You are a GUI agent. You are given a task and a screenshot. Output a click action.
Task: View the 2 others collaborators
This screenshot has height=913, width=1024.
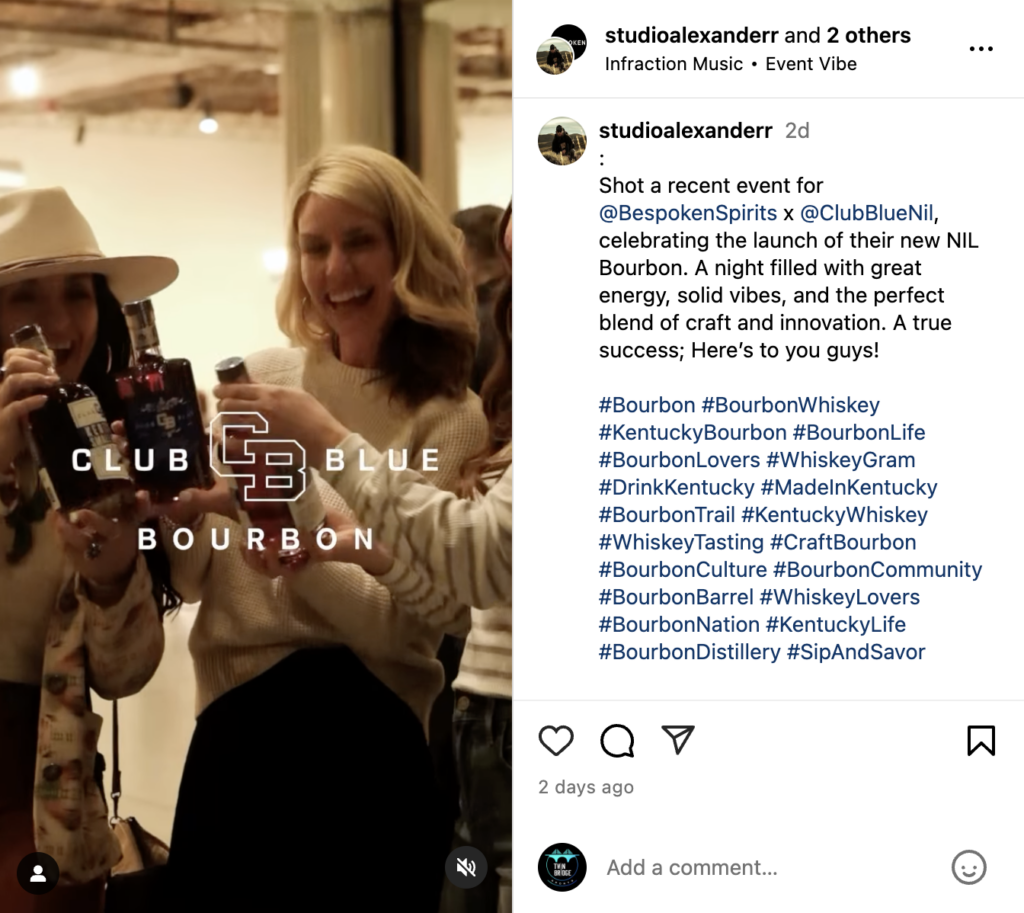tap(869, 35)
